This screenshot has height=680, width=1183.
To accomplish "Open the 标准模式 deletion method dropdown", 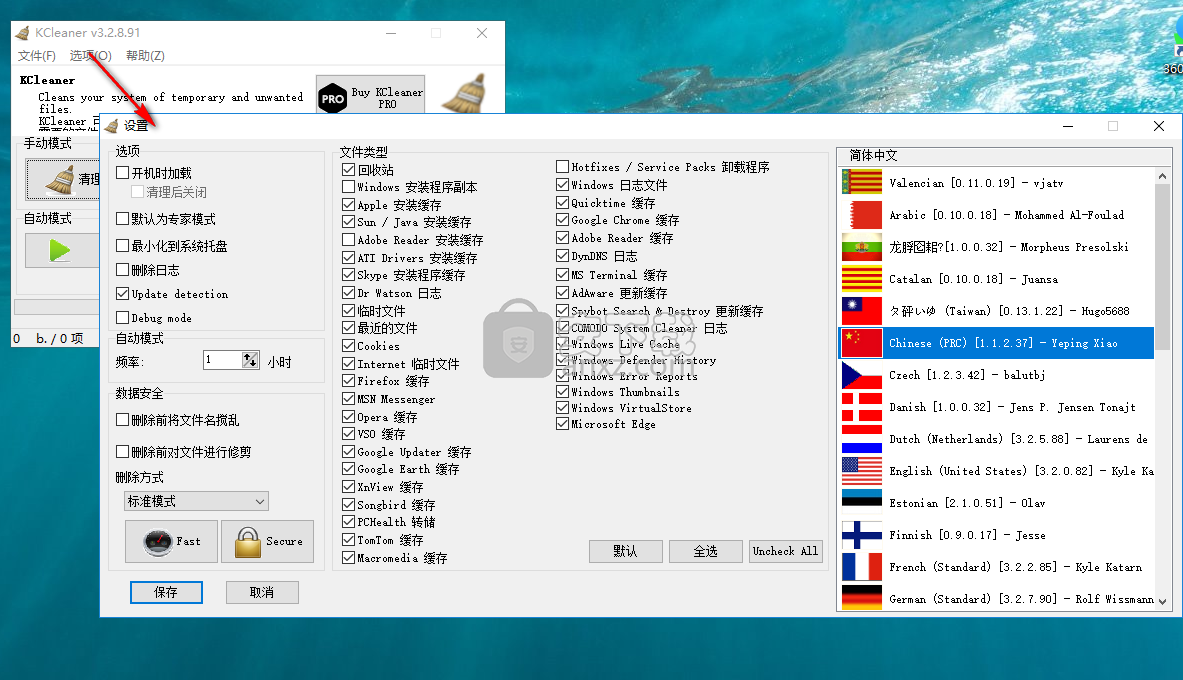I will coord(196,501).
